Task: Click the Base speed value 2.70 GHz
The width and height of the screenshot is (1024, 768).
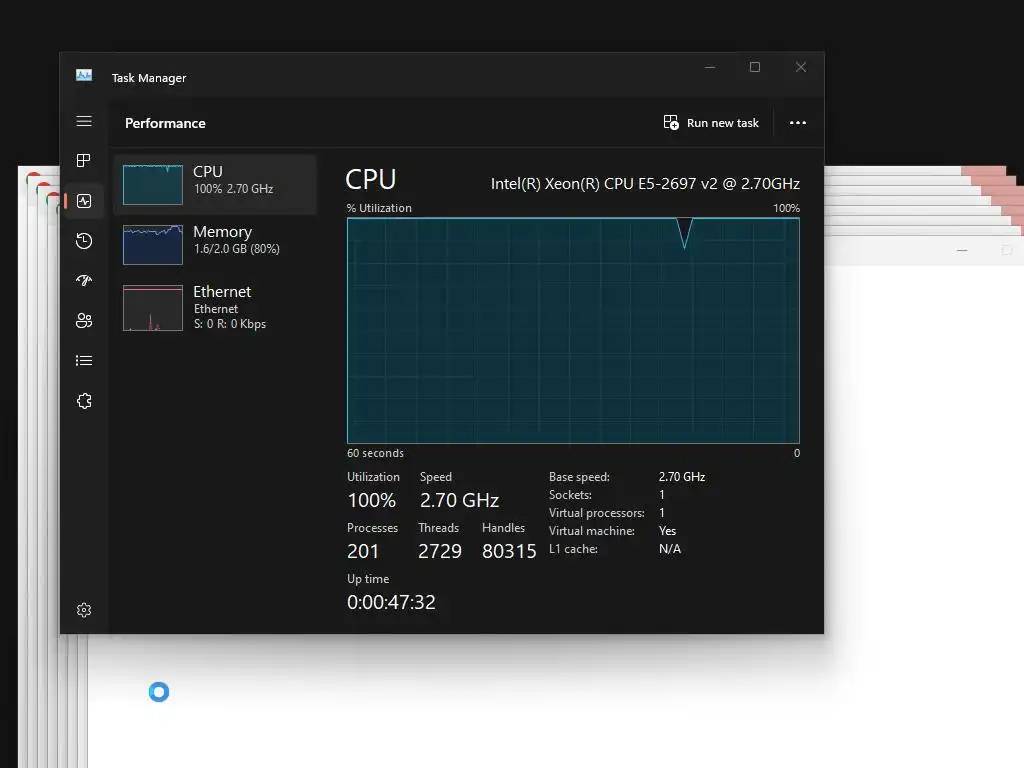Action: click(682, 477)
